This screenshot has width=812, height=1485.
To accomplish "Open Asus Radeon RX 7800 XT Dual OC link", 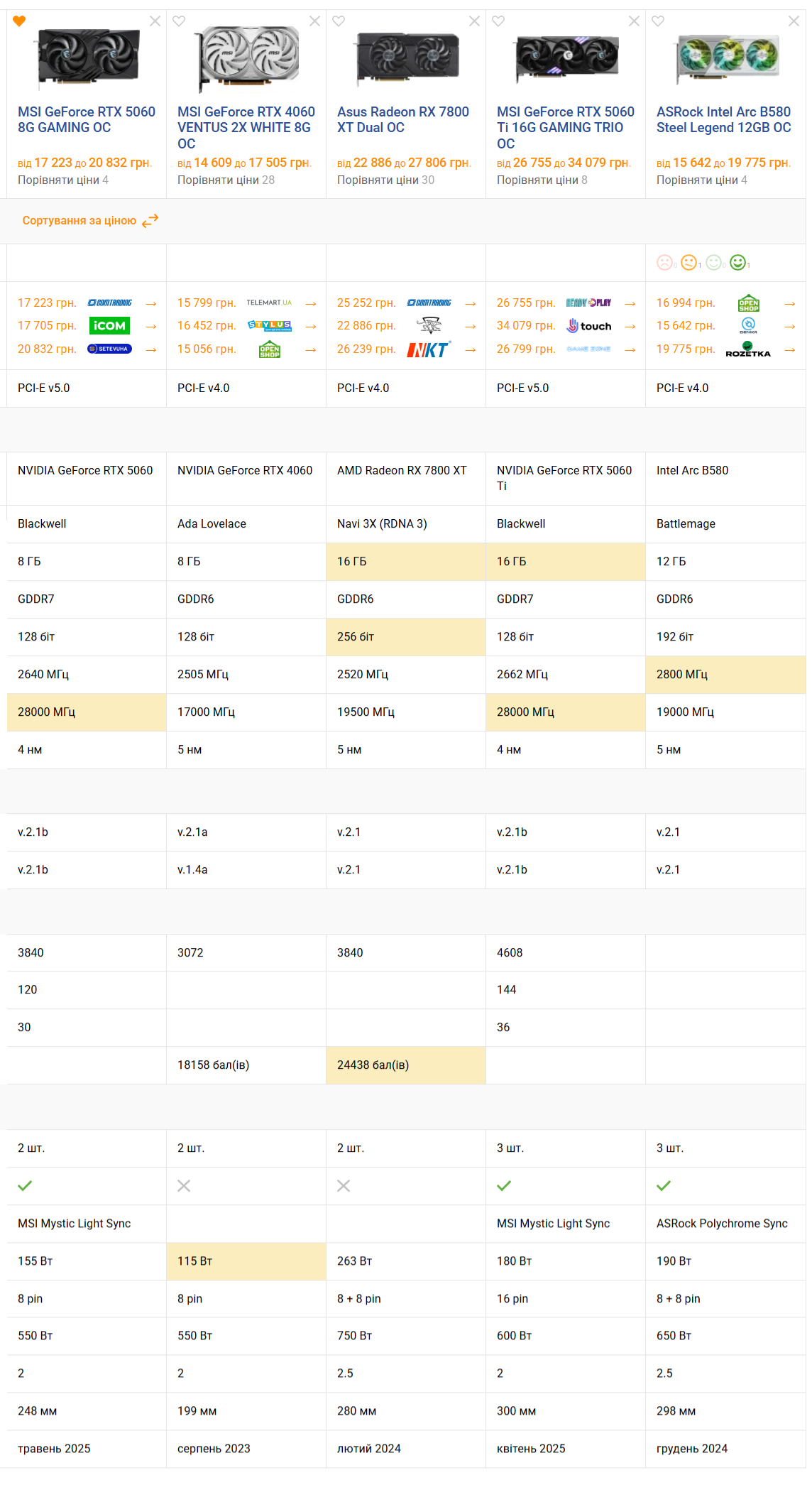I will coord(403,120).
